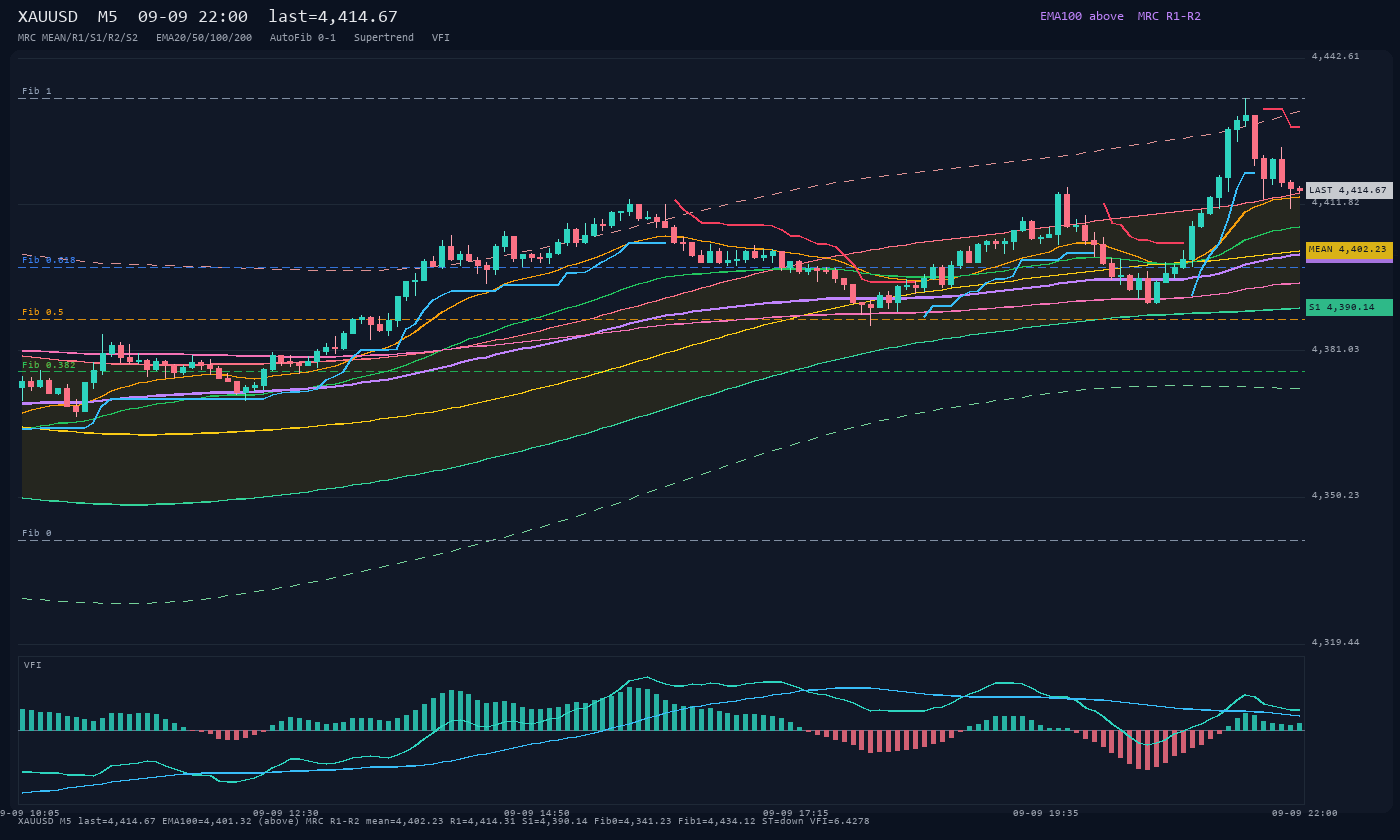Viewport: 1400px width, 840px height.
Task: Click the Fib 0 level label
Action: click(37, 533)
